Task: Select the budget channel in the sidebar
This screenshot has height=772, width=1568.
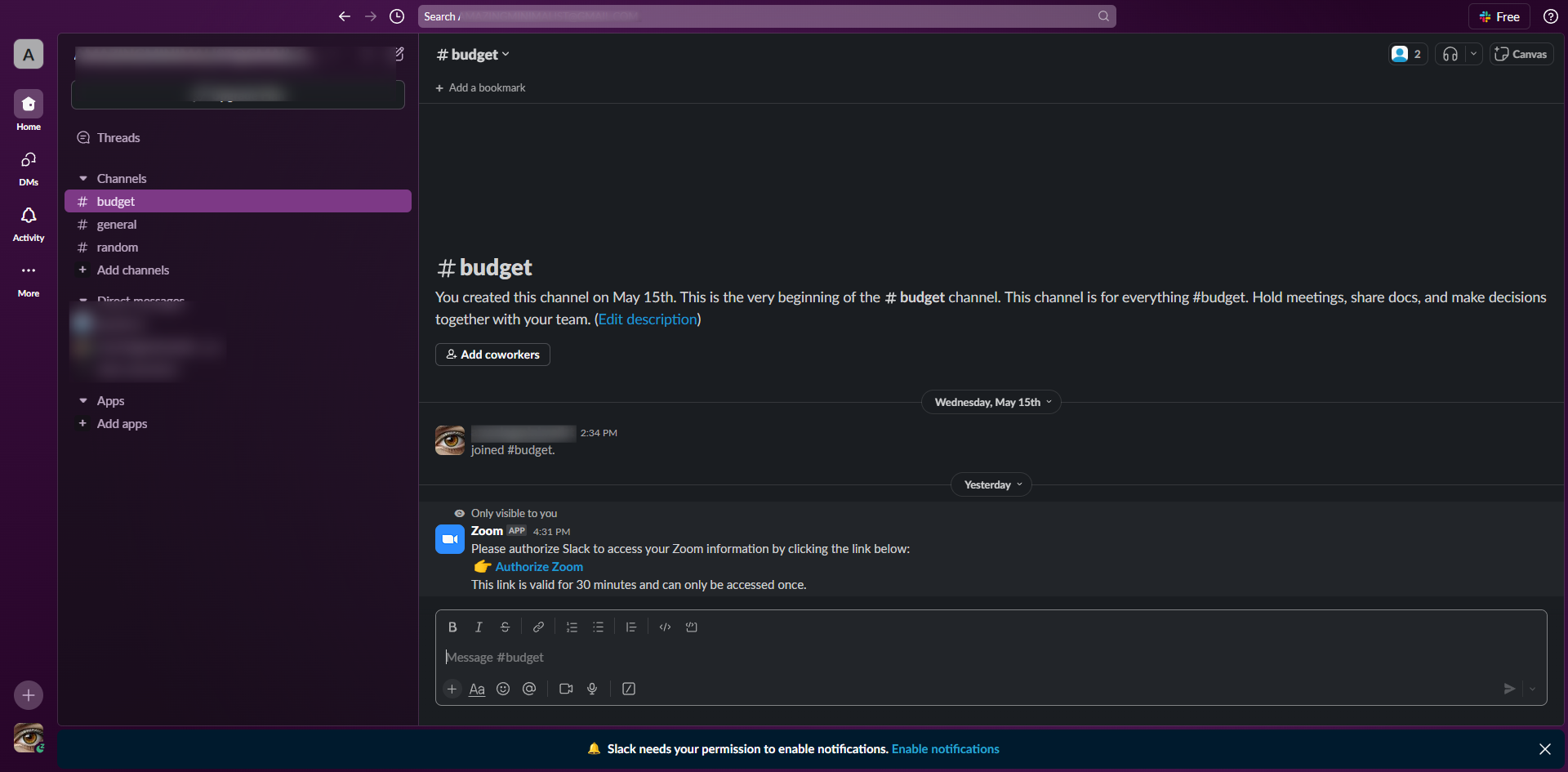Action: pyautogui.click(x=238, y=201)
